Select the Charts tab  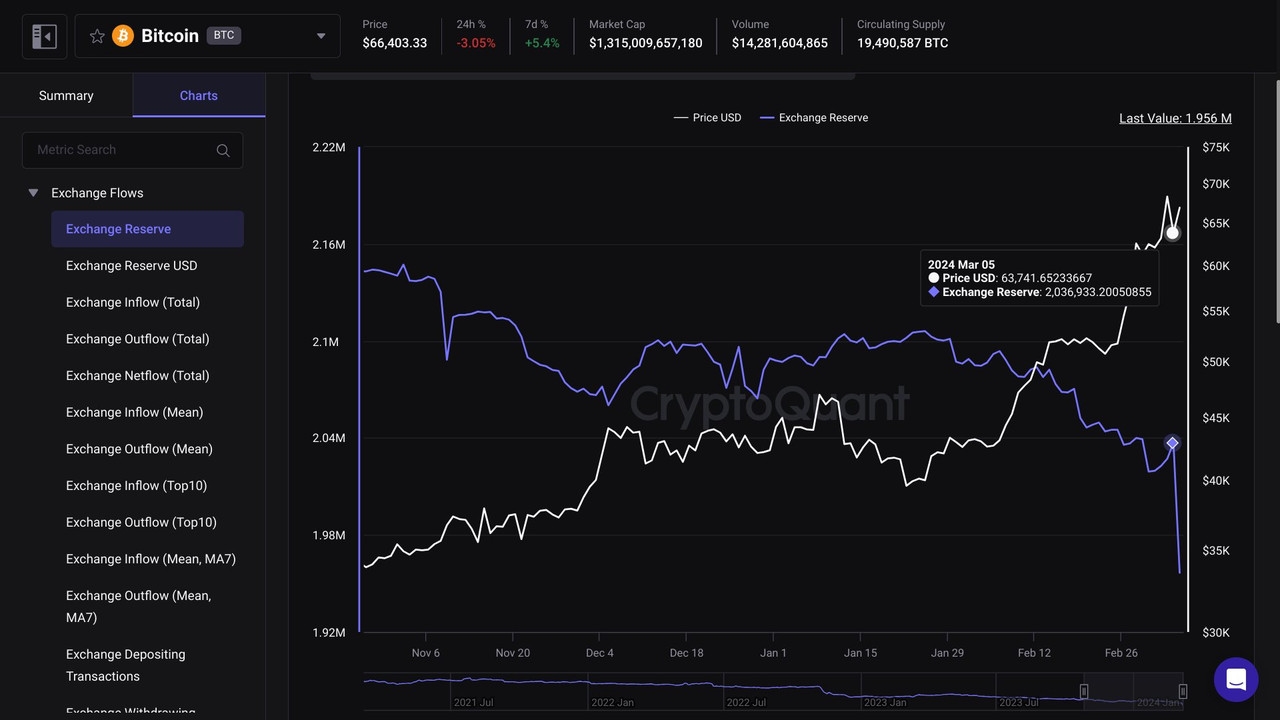(x=199, y=96)
